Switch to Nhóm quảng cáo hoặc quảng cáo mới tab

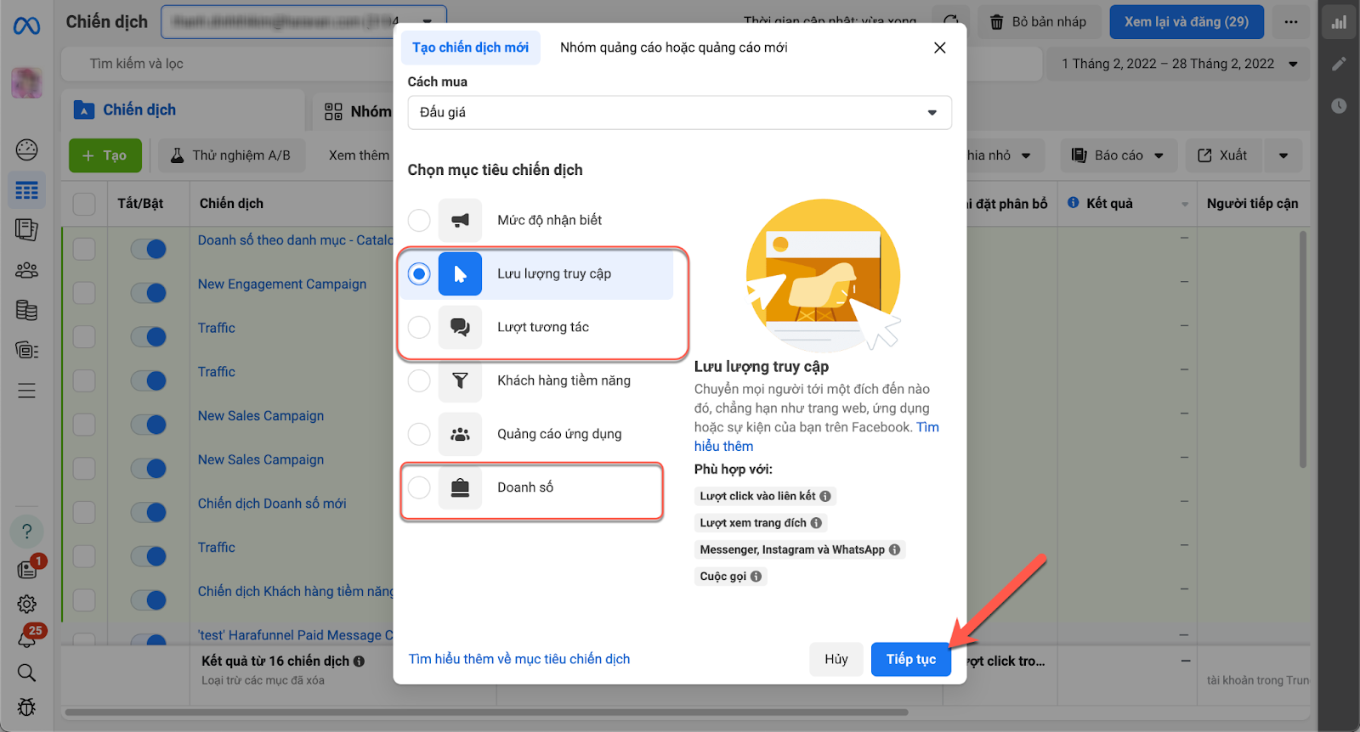click(673, 48)
